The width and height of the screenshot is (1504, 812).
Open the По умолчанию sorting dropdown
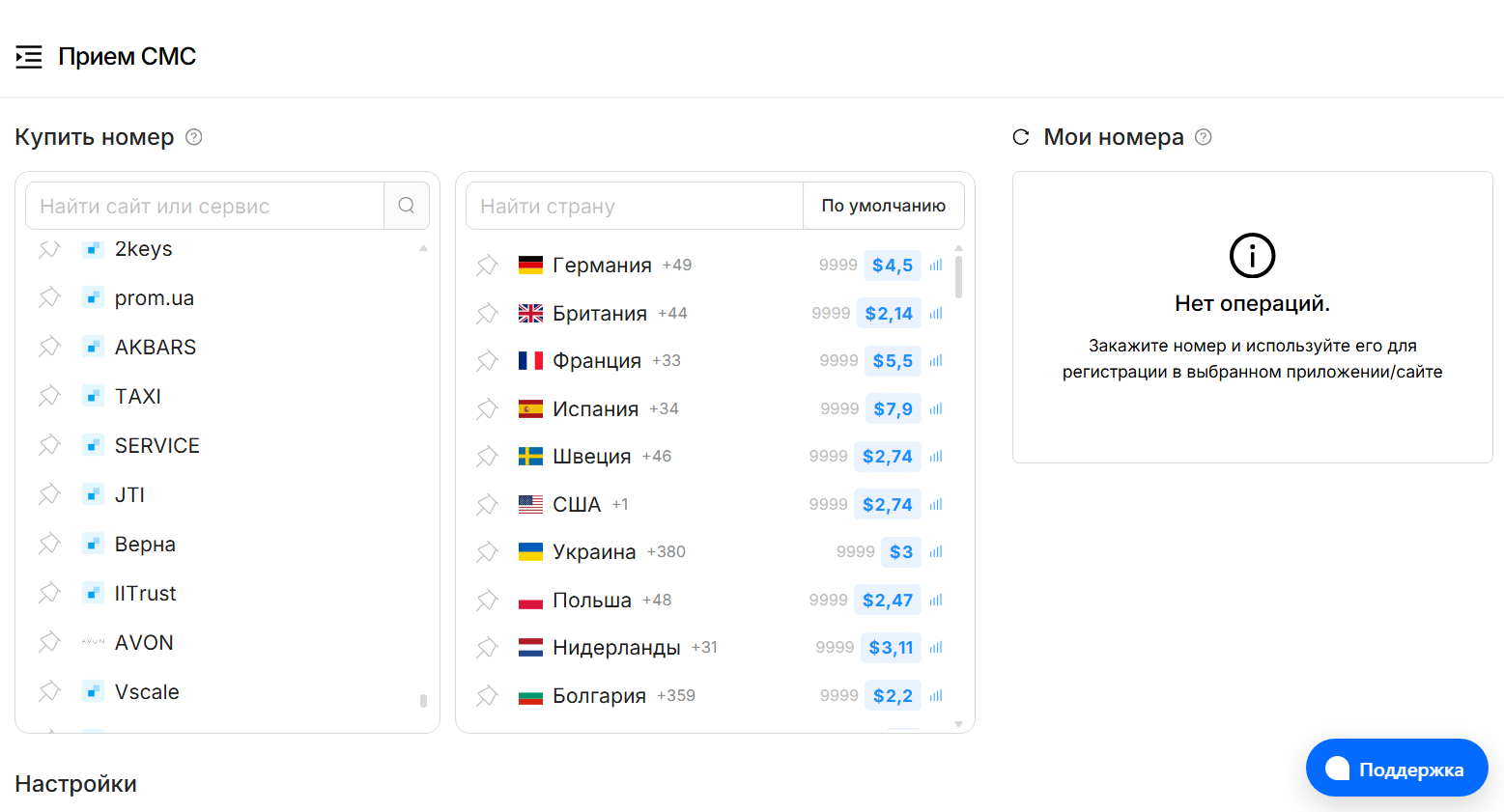[x=883, y=206]
